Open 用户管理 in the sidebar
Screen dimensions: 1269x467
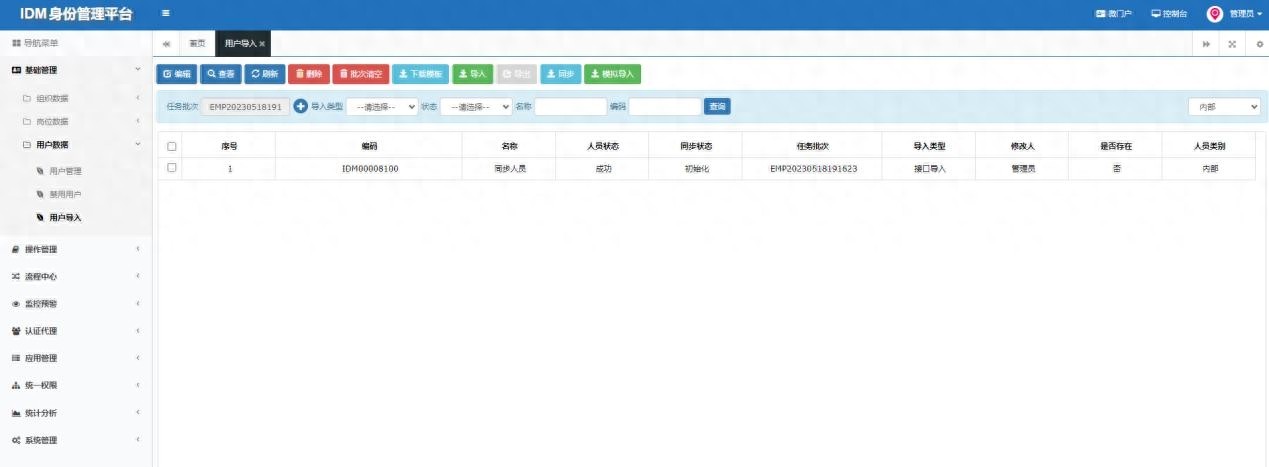[65, 171]
